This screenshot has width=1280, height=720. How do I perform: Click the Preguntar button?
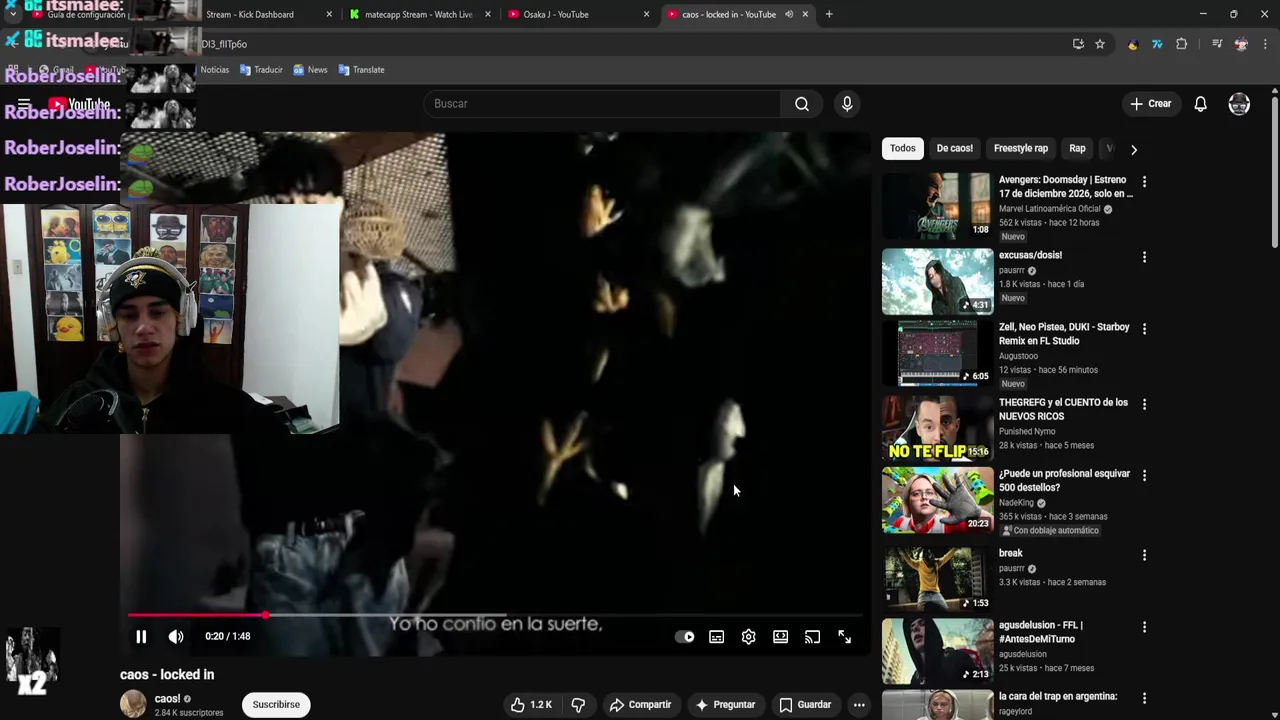coord(725,705)
